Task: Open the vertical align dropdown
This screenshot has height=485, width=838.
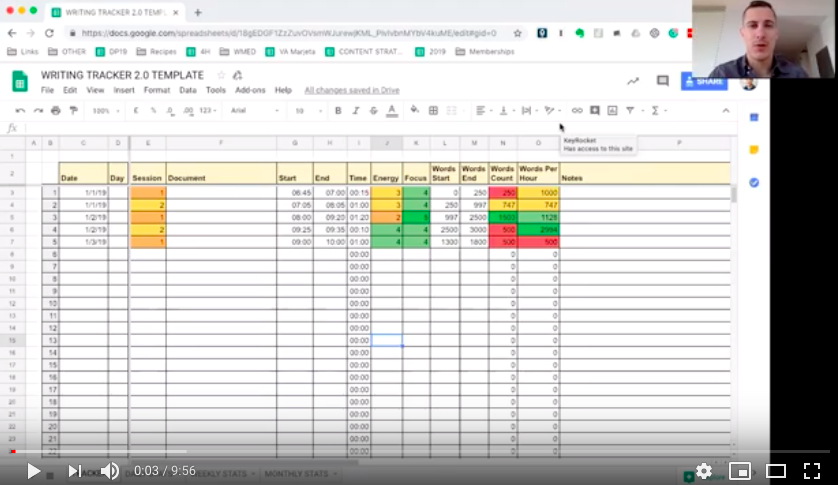Action: (x=506, y=111)
